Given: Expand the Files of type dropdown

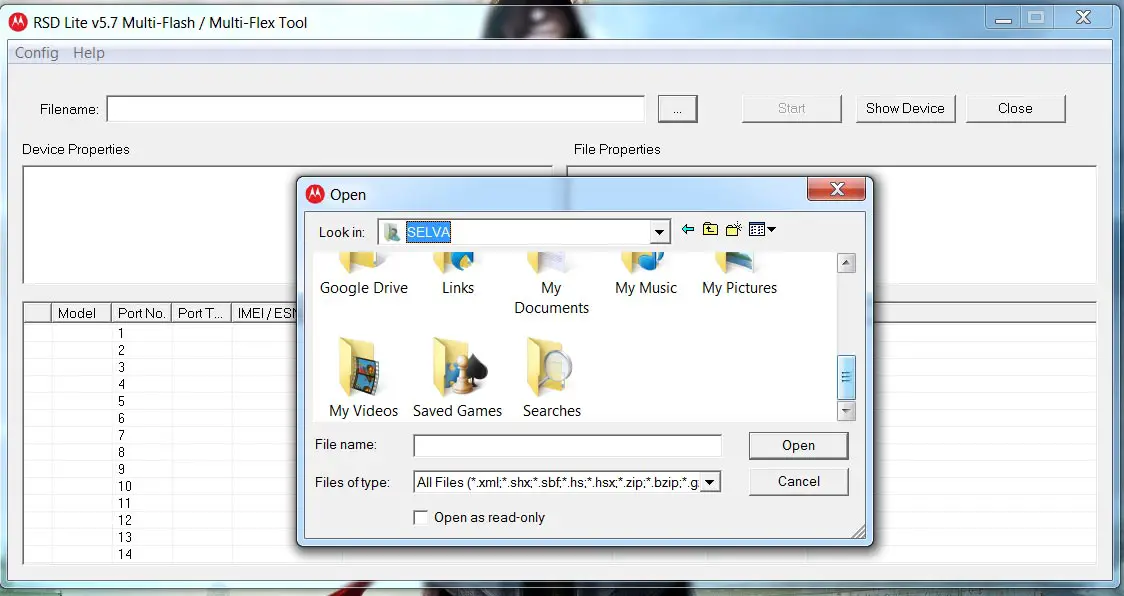Looking at the screenshot, I should 710,482.
